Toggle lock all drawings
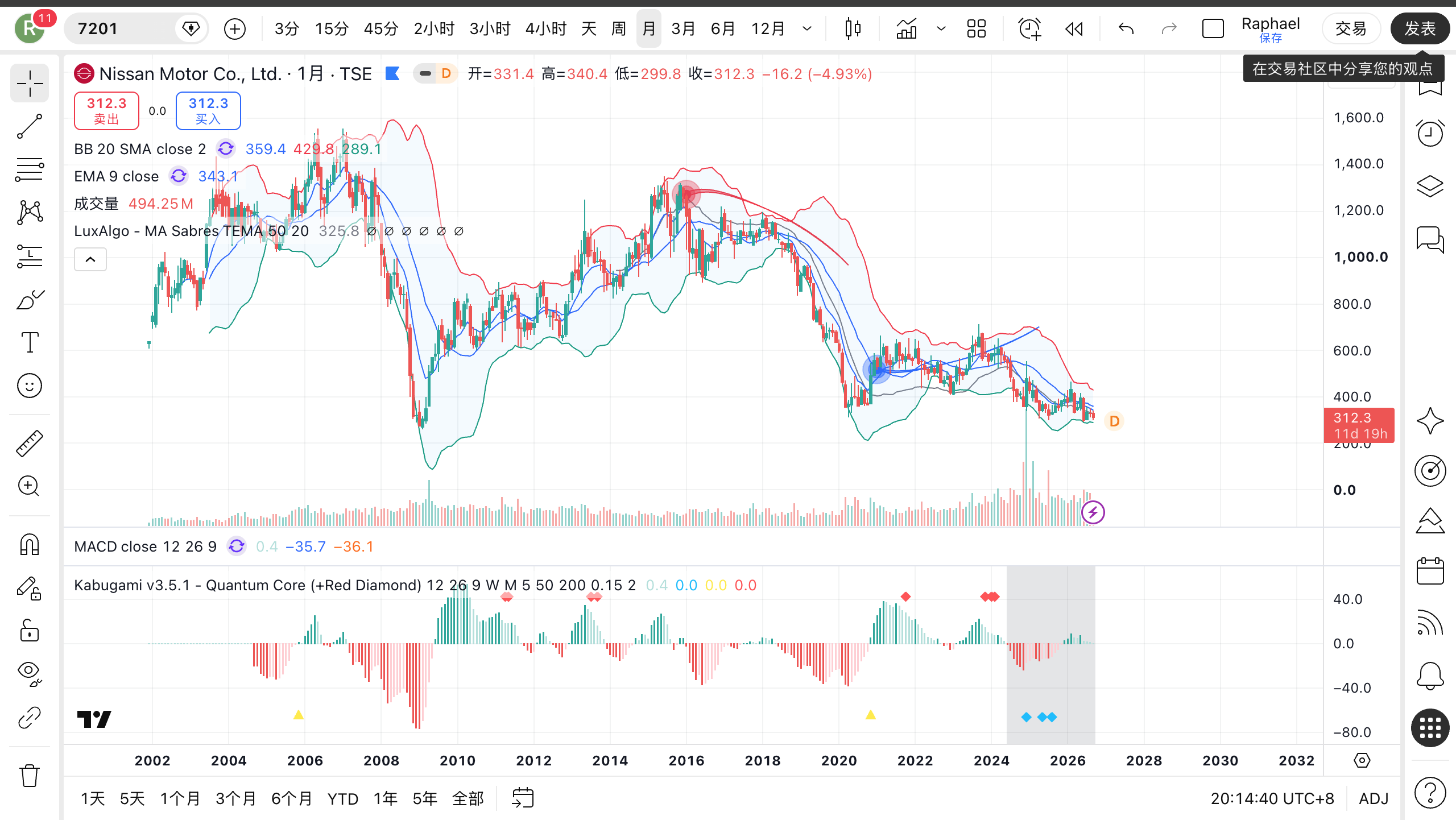The width and height of the screenshot is (1456, 820). pos(30,631)
